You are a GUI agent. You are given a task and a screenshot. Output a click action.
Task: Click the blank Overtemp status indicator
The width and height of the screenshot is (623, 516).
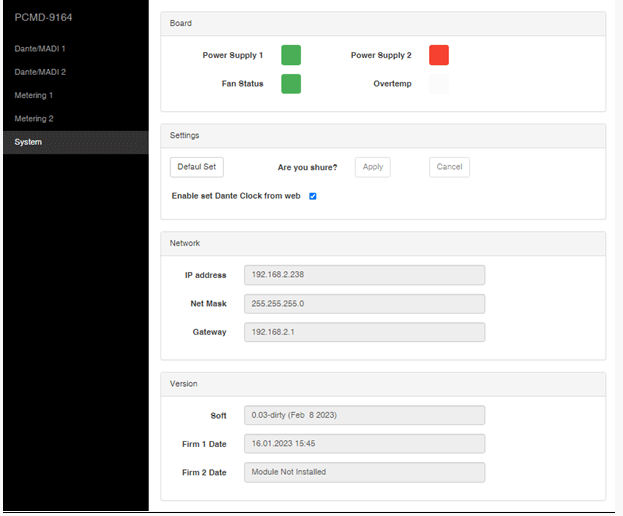(438, 83)
